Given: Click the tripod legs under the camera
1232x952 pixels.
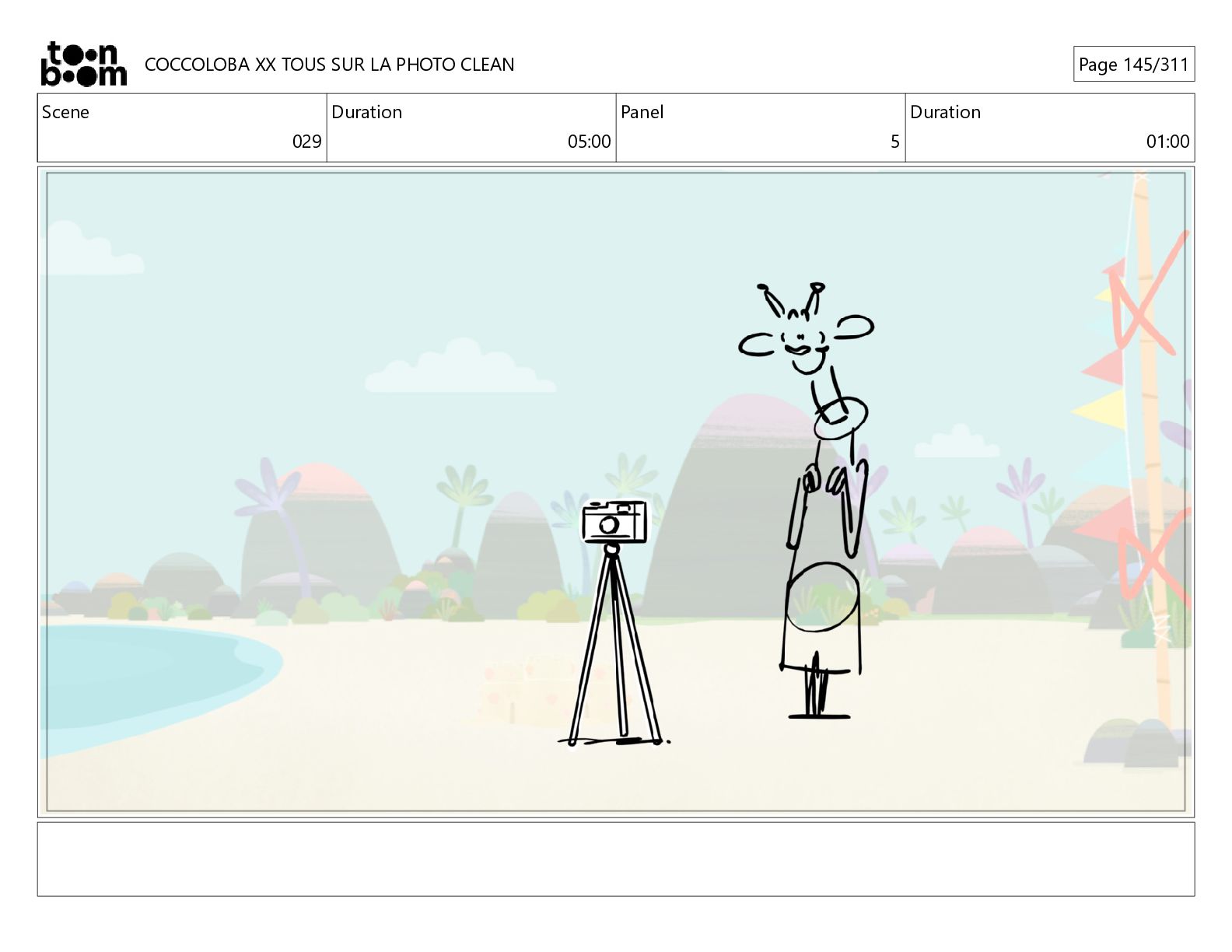Looking at the screenshot, I should [x=614, y=646].
